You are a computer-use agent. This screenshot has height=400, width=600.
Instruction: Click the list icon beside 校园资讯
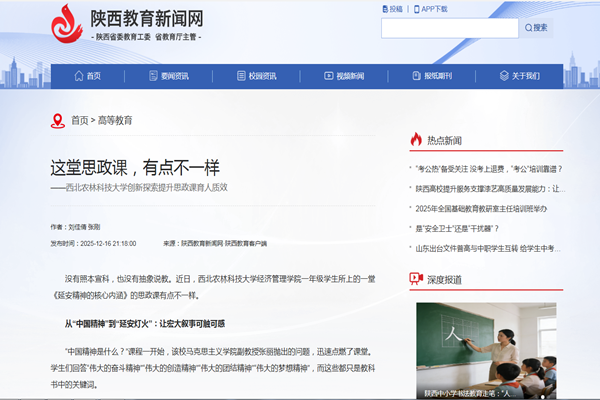click(x=241, y=76)
